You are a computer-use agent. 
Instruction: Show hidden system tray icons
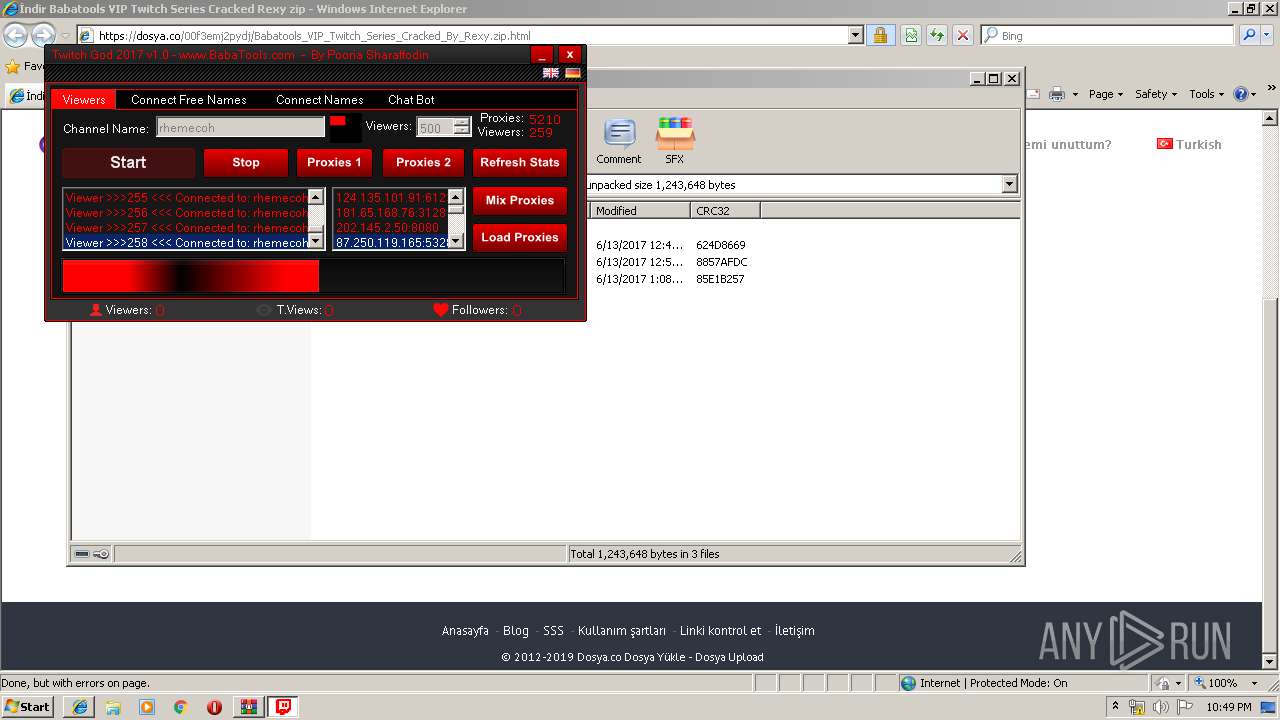pyautogui.click(x=1115, y=707)
